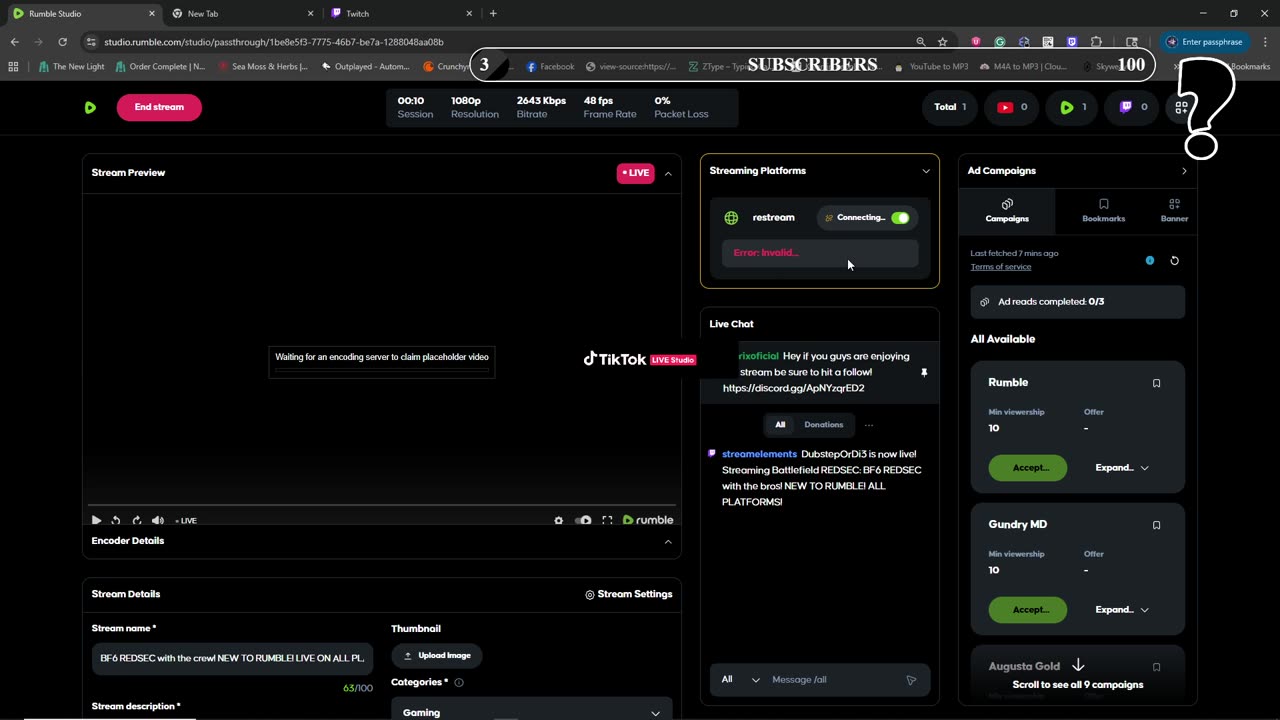Screen dimensions: 1280x720
Task: Click the Twitch viewer count icon
Action: click(1126, 107)
